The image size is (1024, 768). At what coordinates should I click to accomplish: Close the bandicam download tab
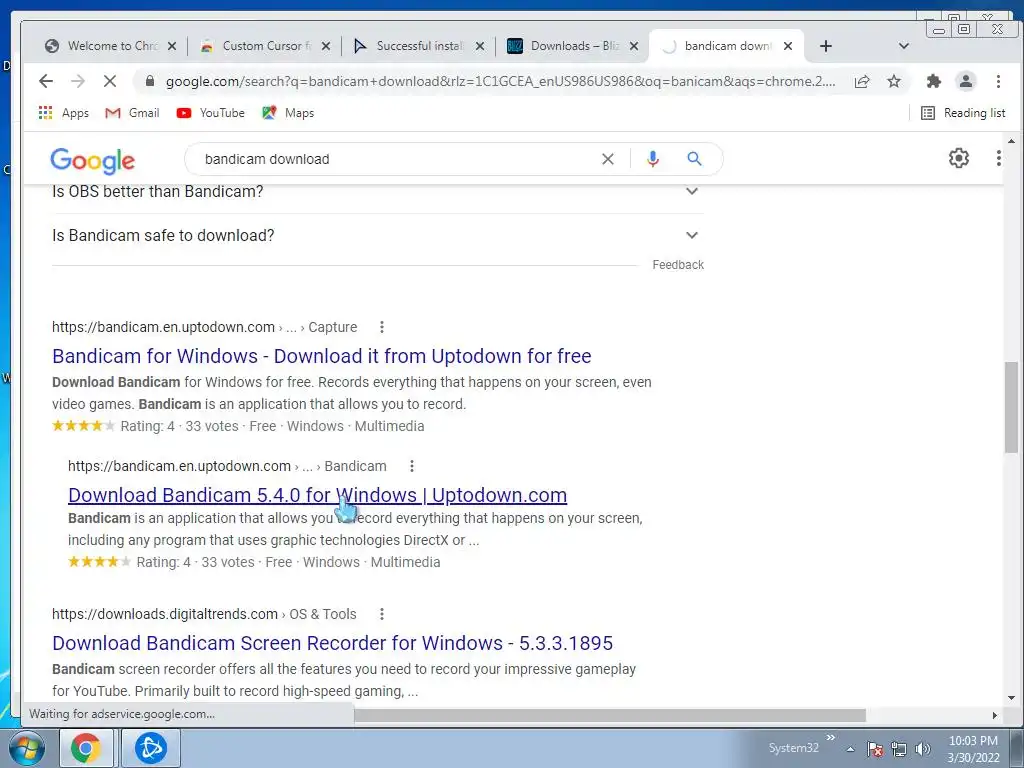point(788,46)
